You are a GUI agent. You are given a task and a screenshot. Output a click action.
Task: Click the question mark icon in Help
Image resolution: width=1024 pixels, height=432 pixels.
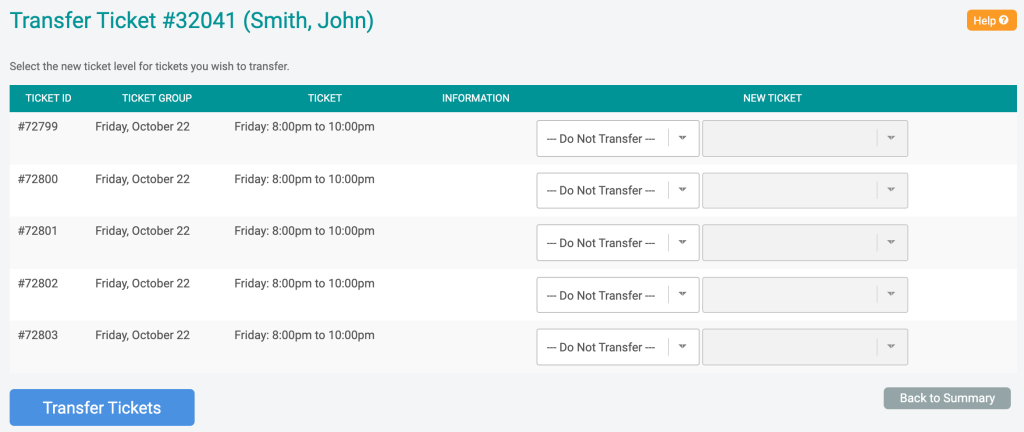tap(1004, 20)
